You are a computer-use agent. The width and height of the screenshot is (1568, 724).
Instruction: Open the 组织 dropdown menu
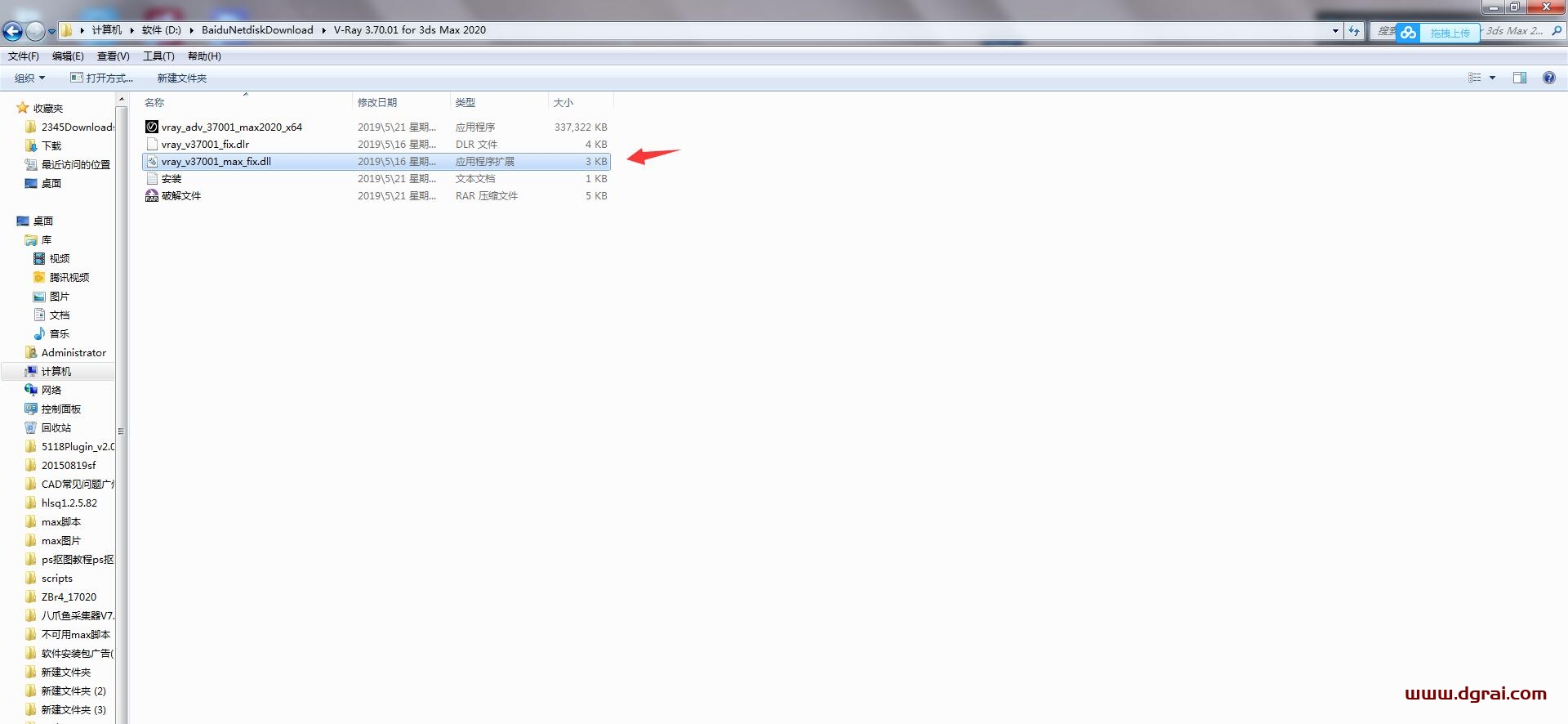coord(29,78)
